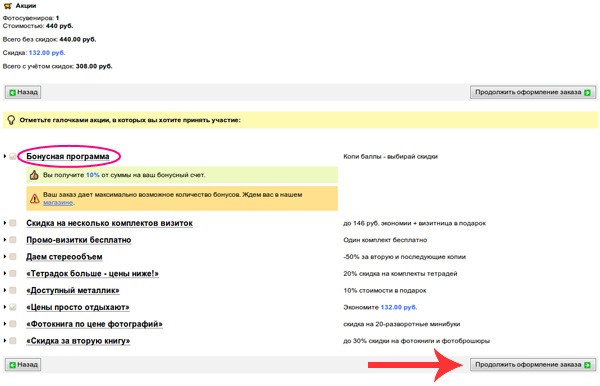Enable the Промо-визитки бесплатно checkbox
Screen dimensions: 600x386
[13, 240]
